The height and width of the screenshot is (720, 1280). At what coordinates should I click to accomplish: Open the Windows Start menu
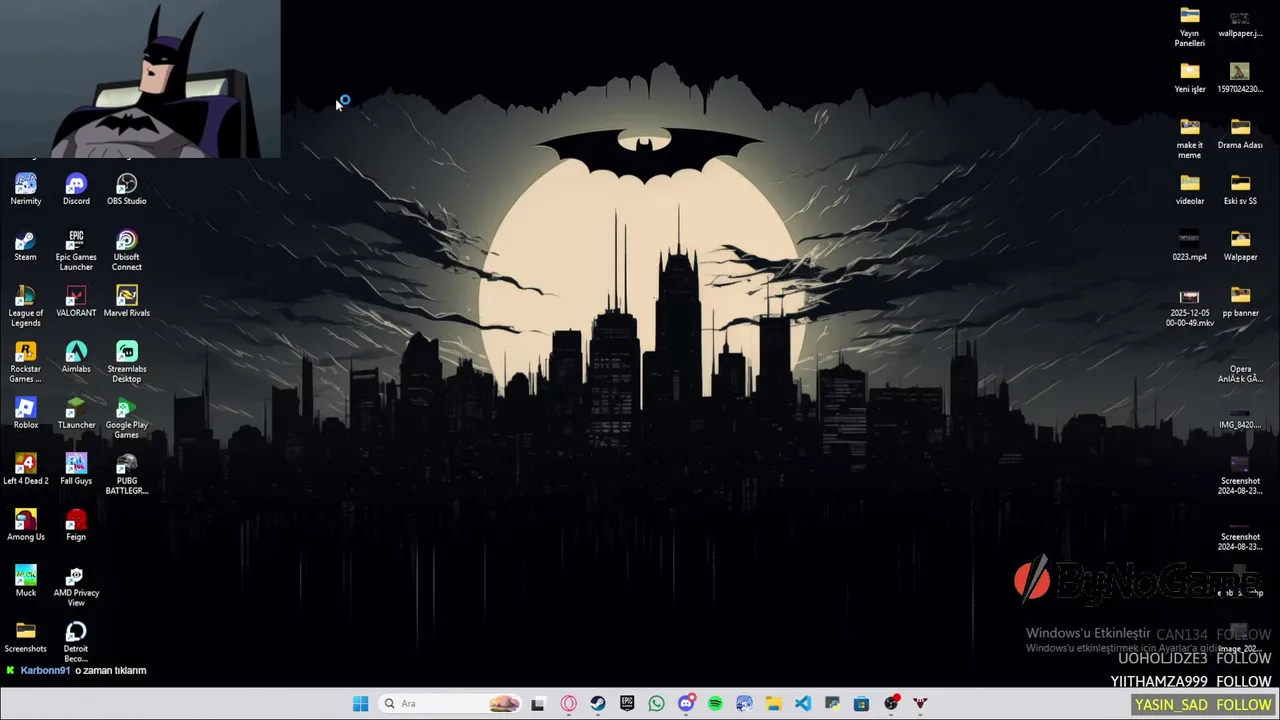361,704
